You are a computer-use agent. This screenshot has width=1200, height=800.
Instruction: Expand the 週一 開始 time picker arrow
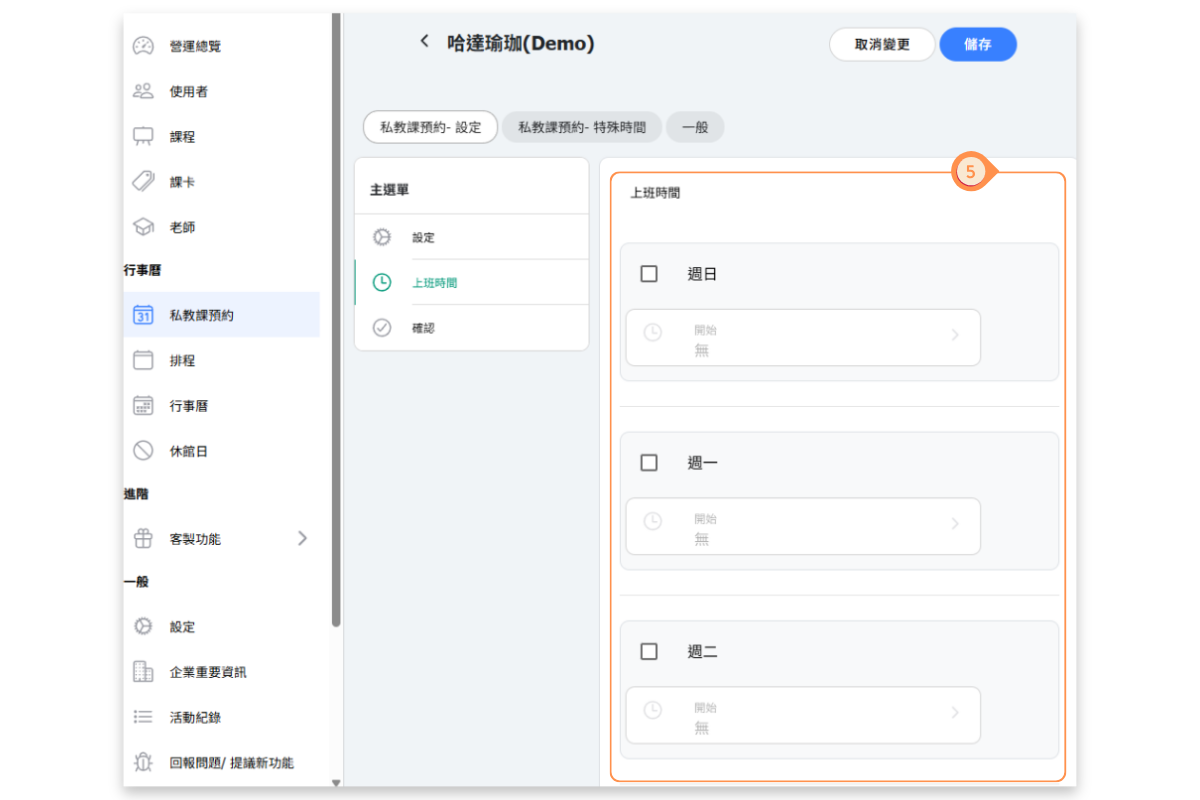pyautogui.click(x=954, y=524)
